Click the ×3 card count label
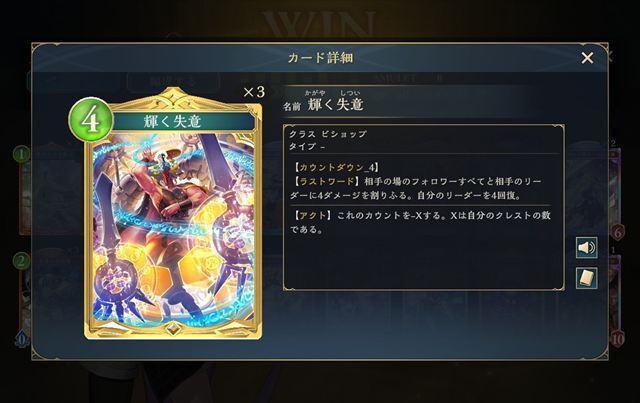The image size is (640, 403). click(254, 92)
